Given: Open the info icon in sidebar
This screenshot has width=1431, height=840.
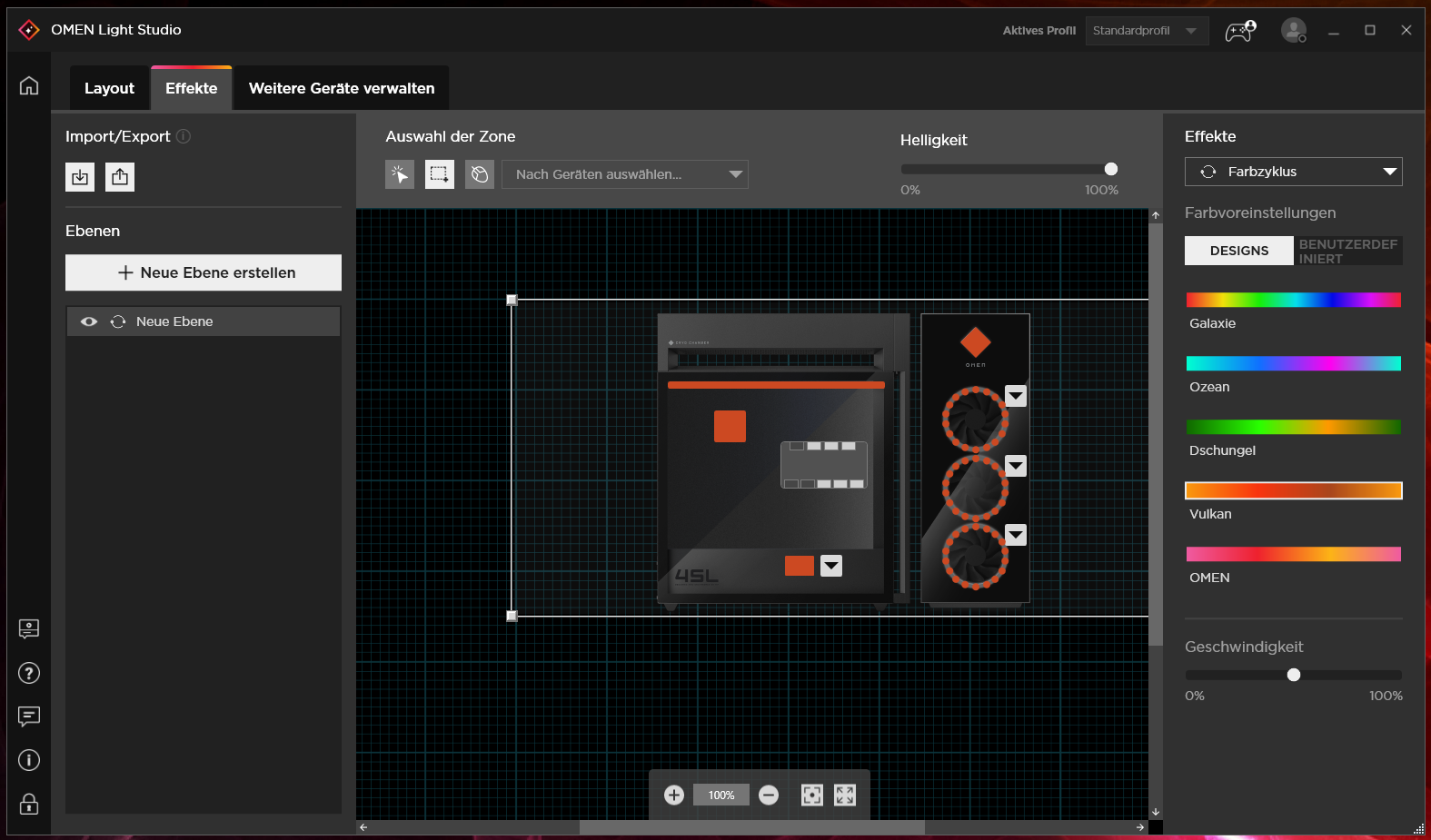Looking at the screenshot, I should [29, 760].
